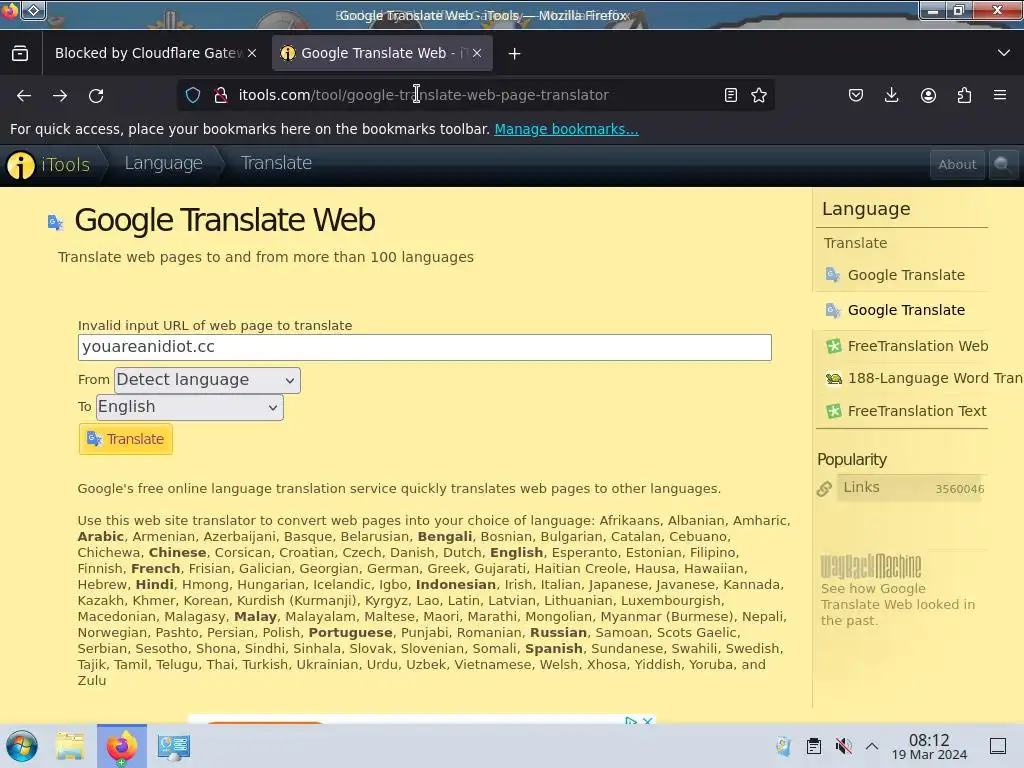Click the link chain icon beside Links

(824, 488)
